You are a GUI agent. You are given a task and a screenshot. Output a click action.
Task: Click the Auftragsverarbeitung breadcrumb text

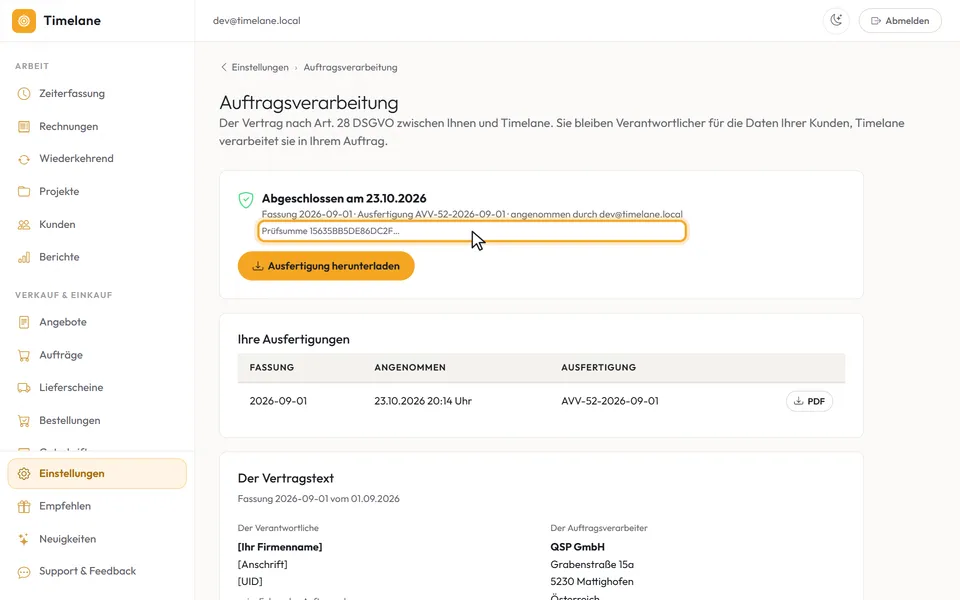point(350,67)
